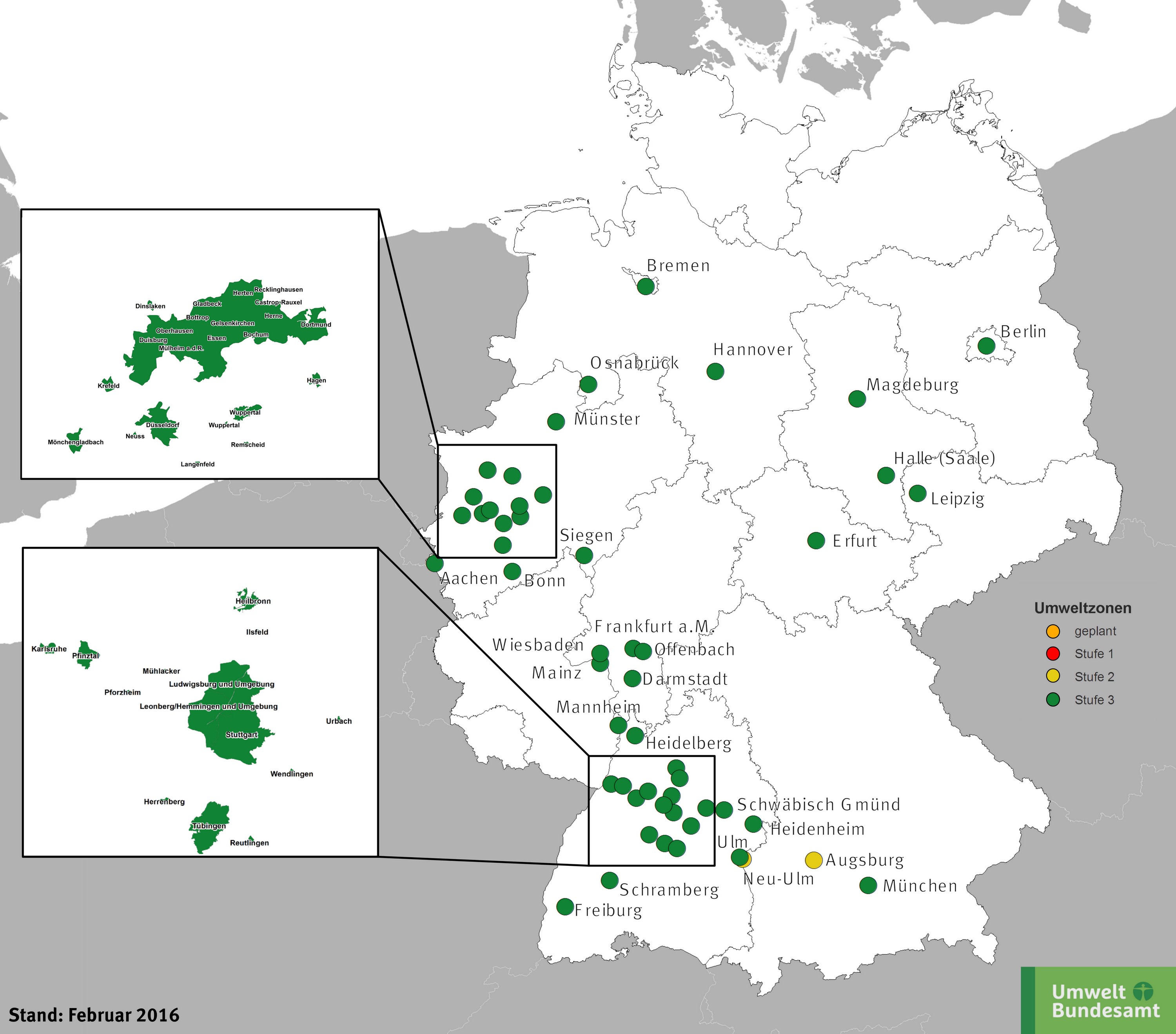Click the Heidenheim green marker

753,824
